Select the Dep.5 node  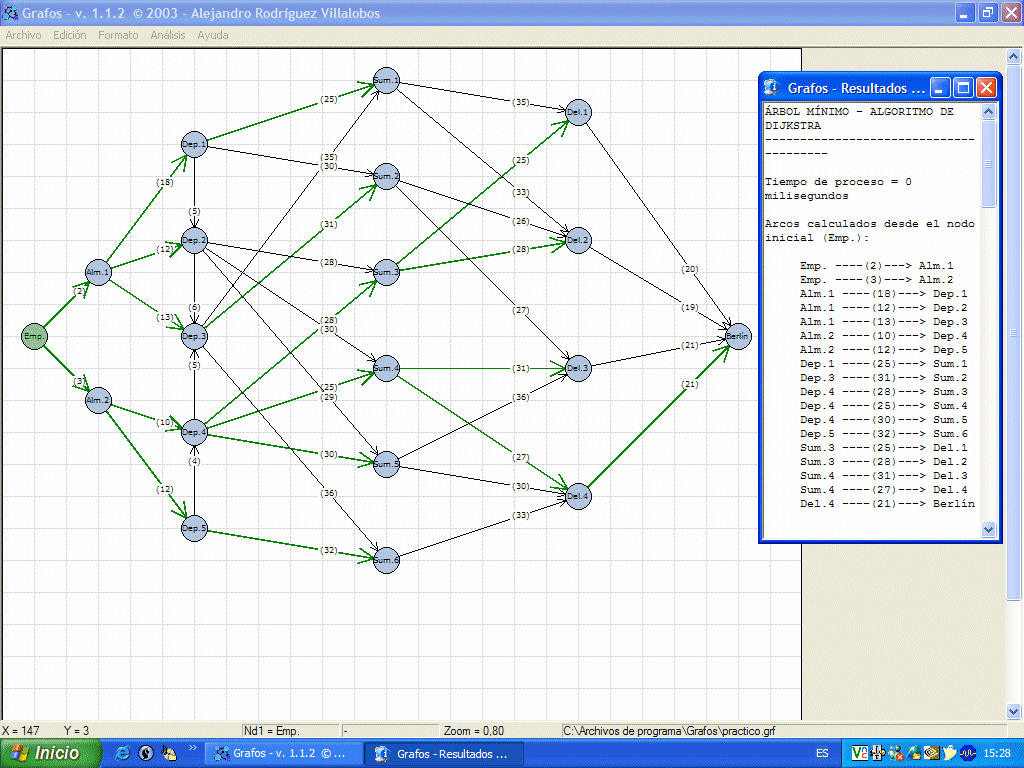(x=194, y=528)
